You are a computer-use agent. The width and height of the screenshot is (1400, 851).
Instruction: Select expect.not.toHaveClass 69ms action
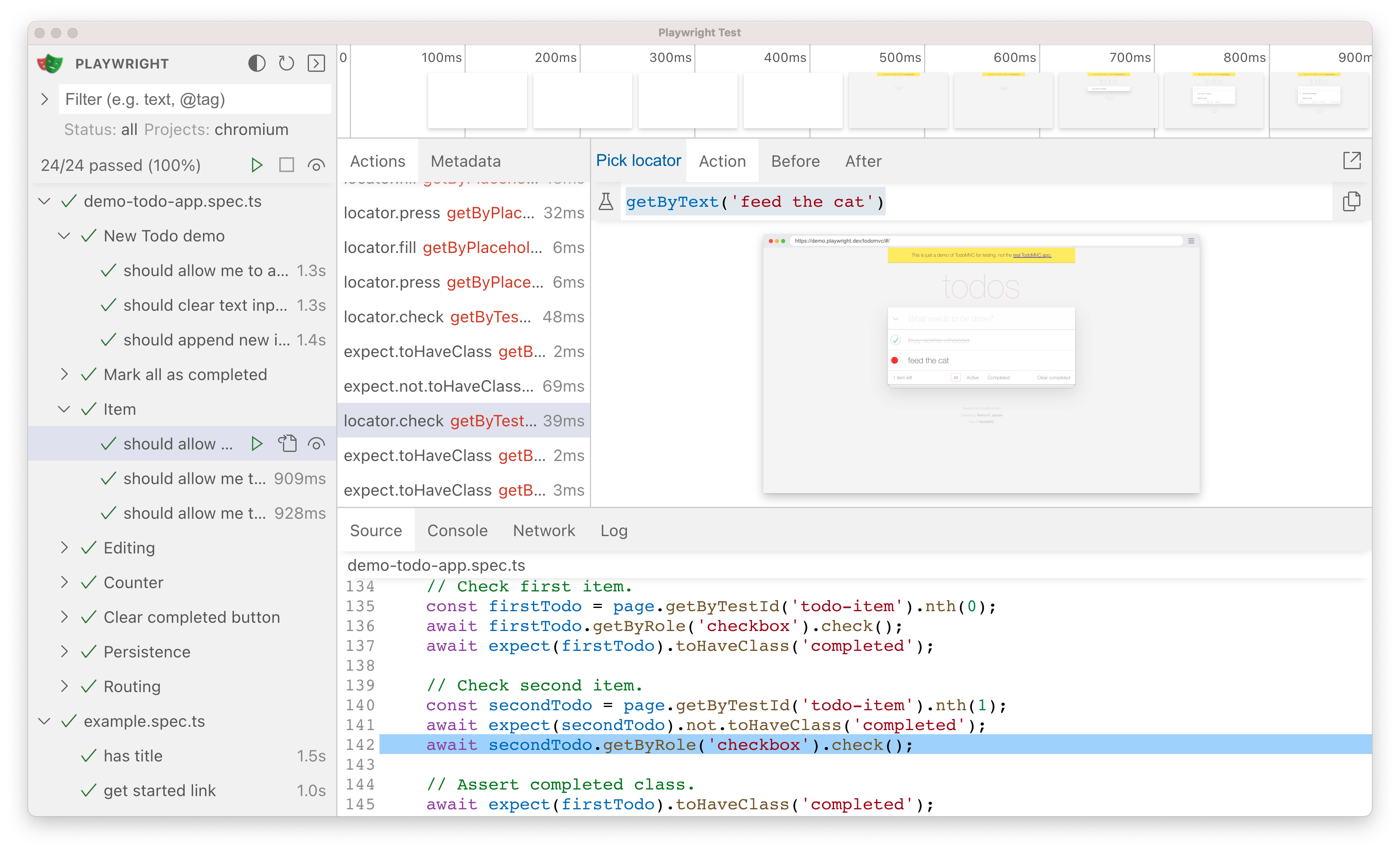pyautogui.click(x=464, y=386)
